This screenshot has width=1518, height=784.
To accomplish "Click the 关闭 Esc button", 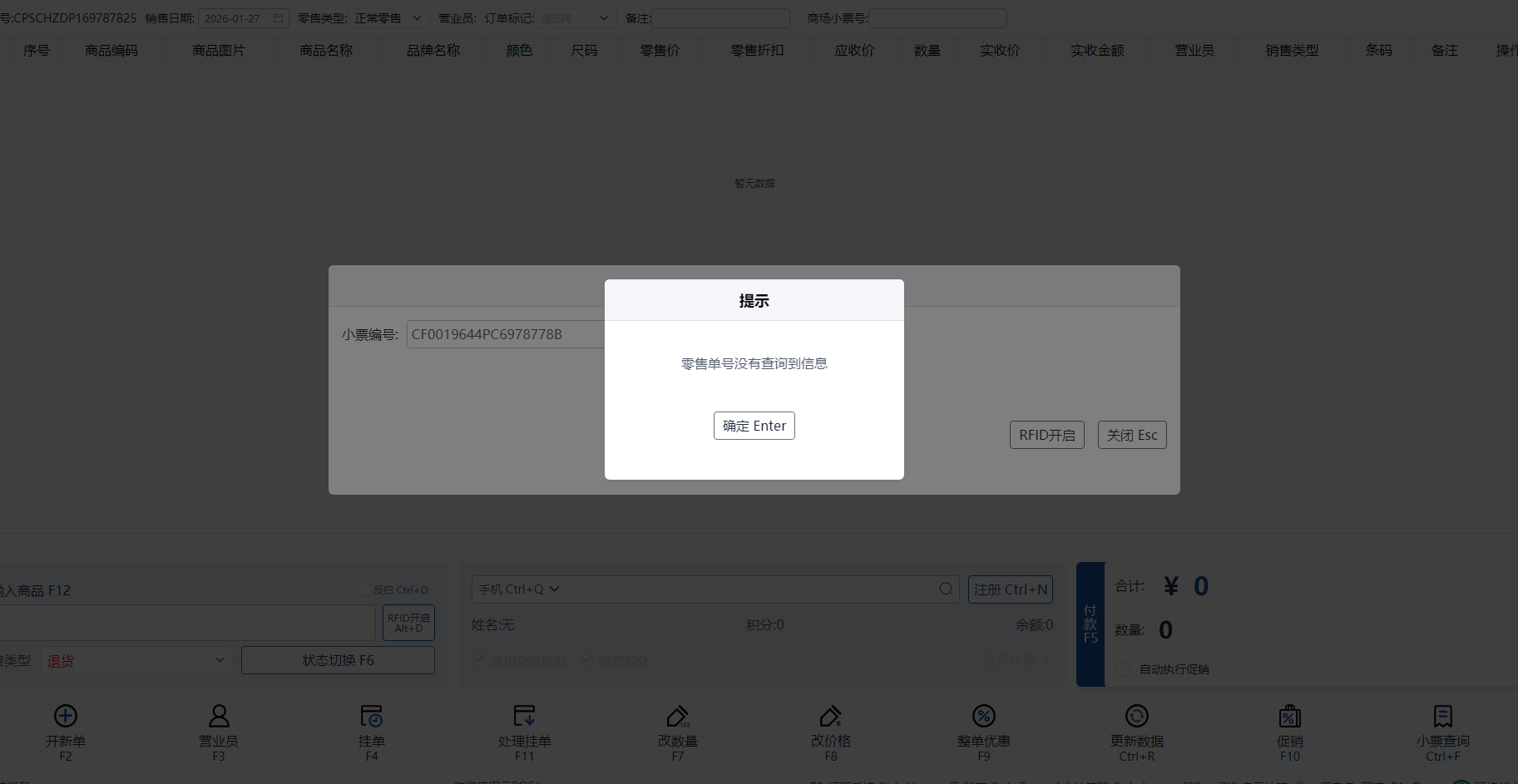I will click(1131, 435).
